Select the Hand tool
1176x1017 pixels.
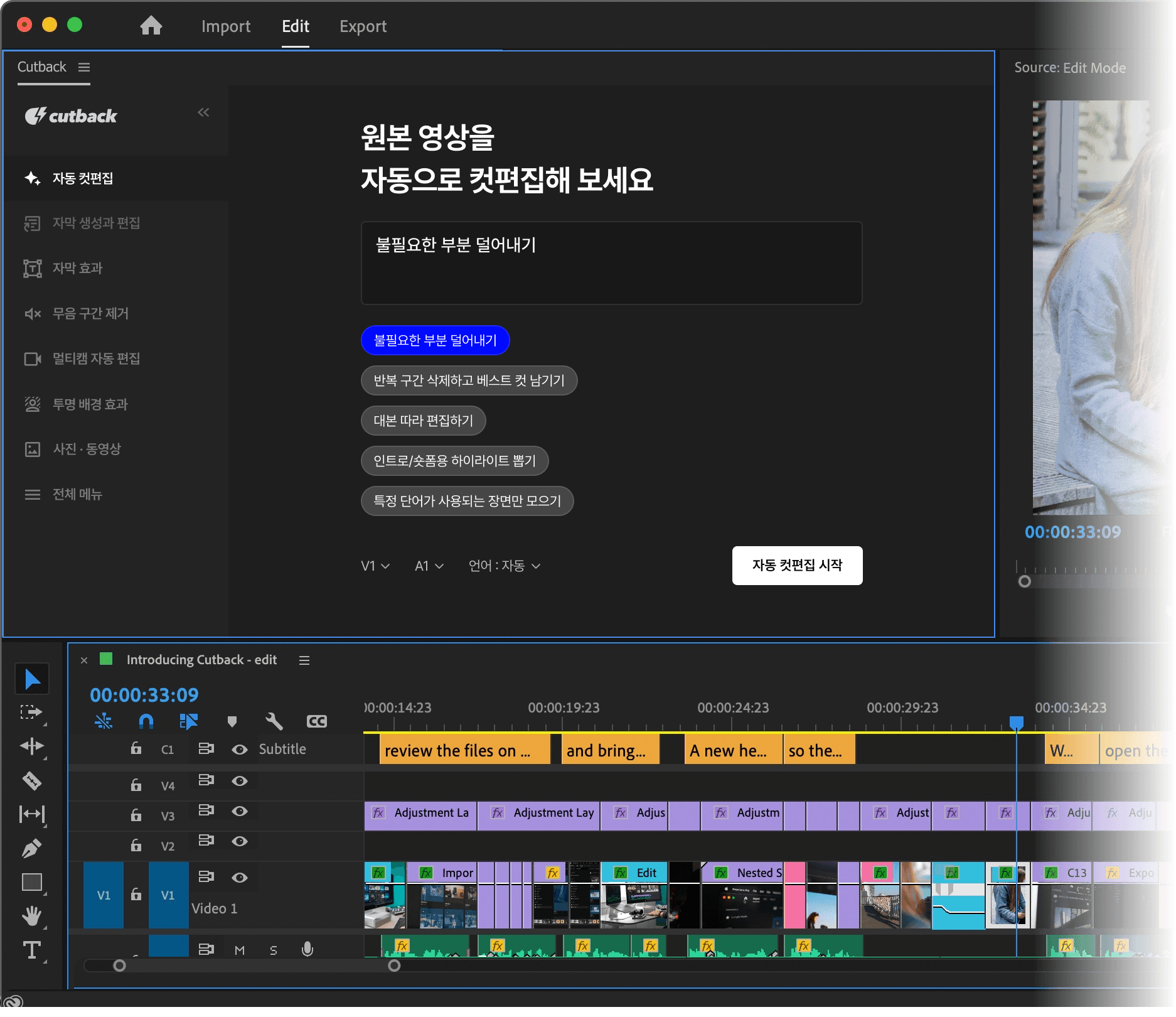pyautogui.click(x=31, y=916)
